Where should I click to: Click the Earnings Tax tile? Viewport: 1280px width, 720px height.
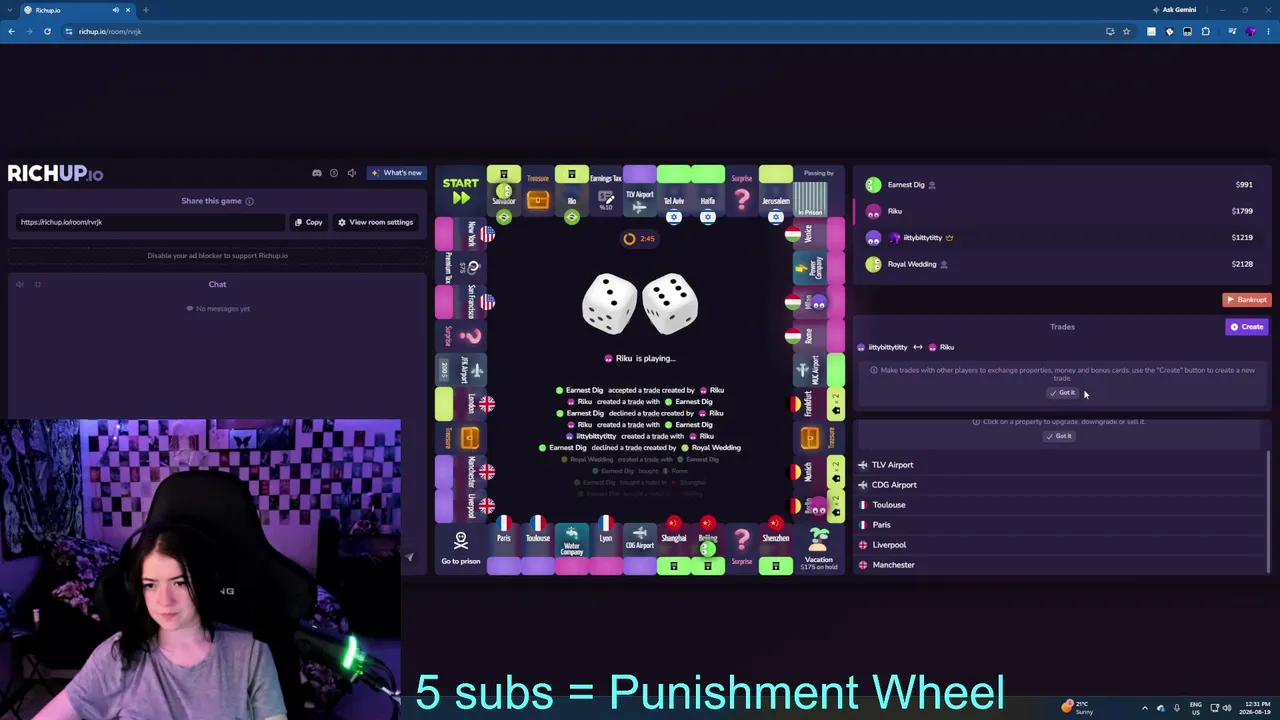pyautogui.click(x=606, y=190)
